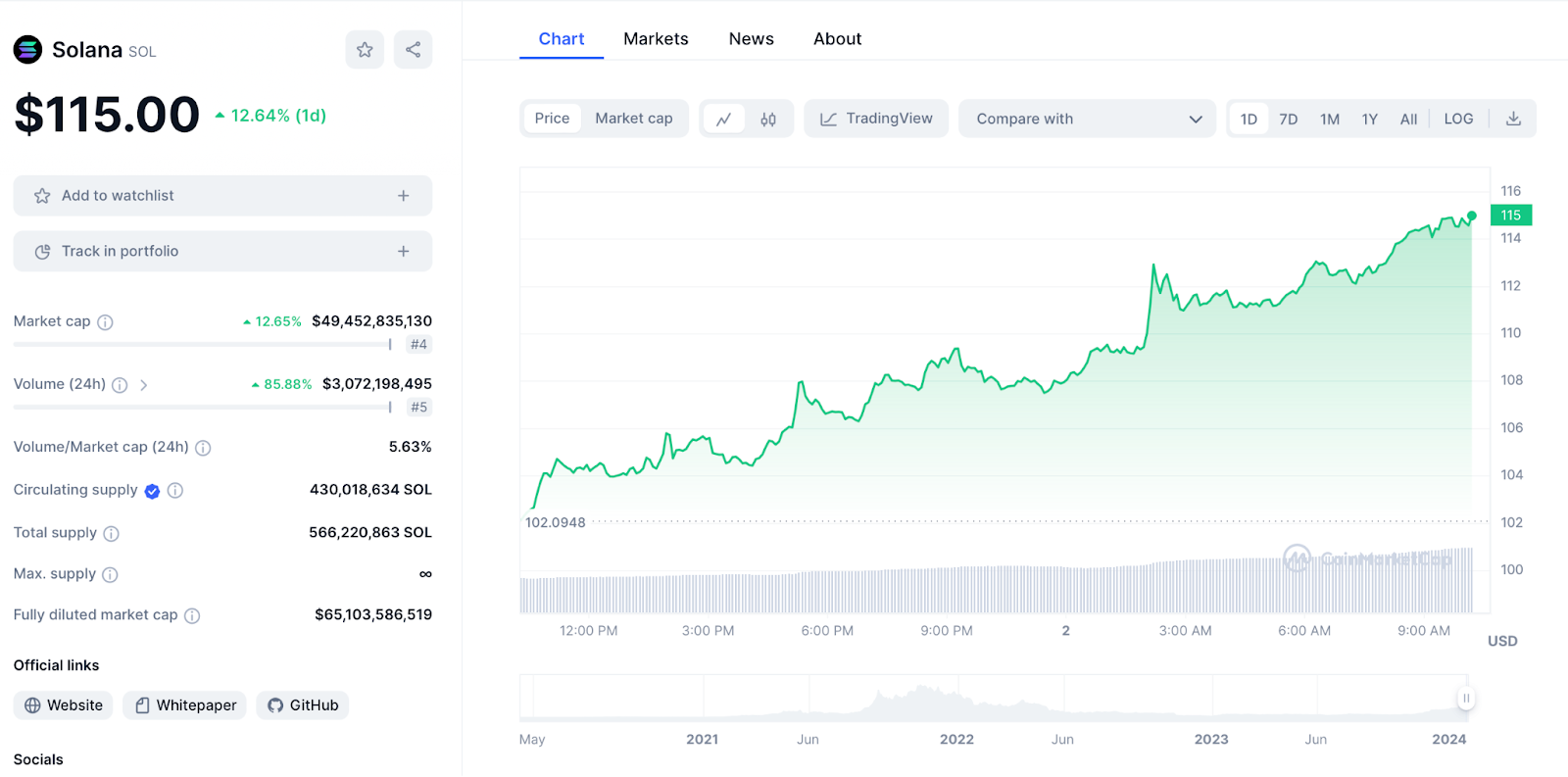Click Circulating supply info icon
The height and width of the screenshot is (777, 1568).
pos(175,491)
